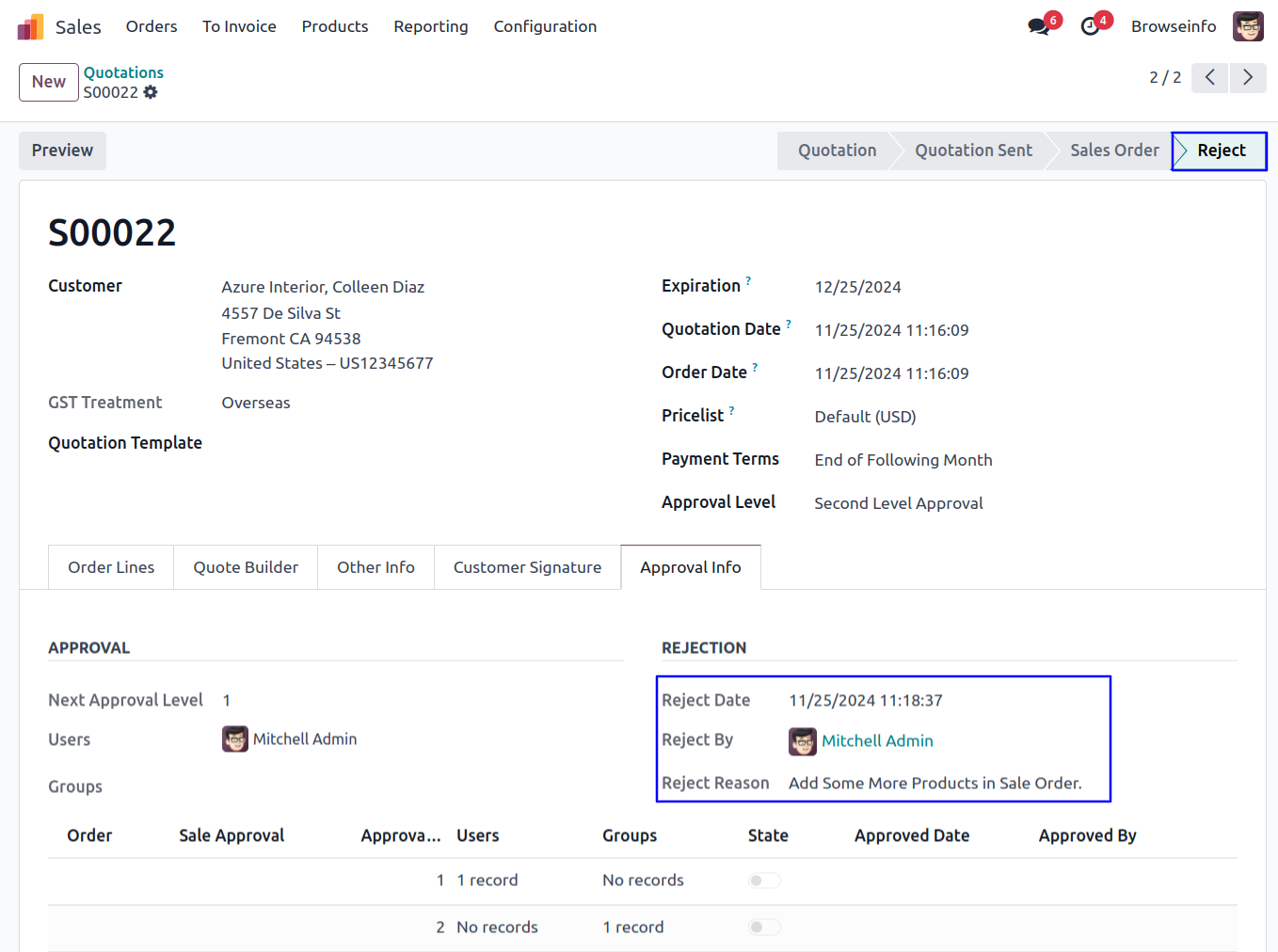The image size is (1278, 952).
Task: Go to previous record arrow
Action: (1210, 77)
